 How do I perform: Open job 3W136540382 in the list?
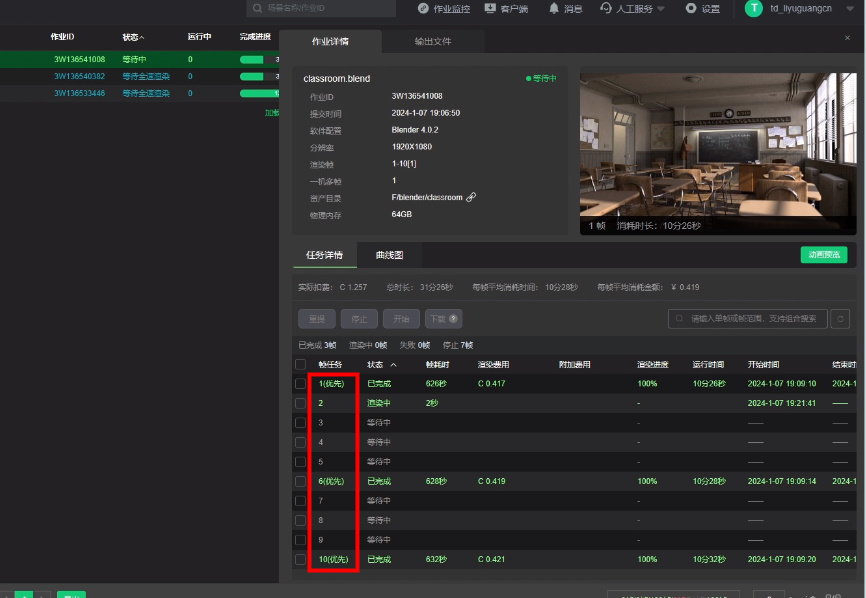tap(79, 76)
